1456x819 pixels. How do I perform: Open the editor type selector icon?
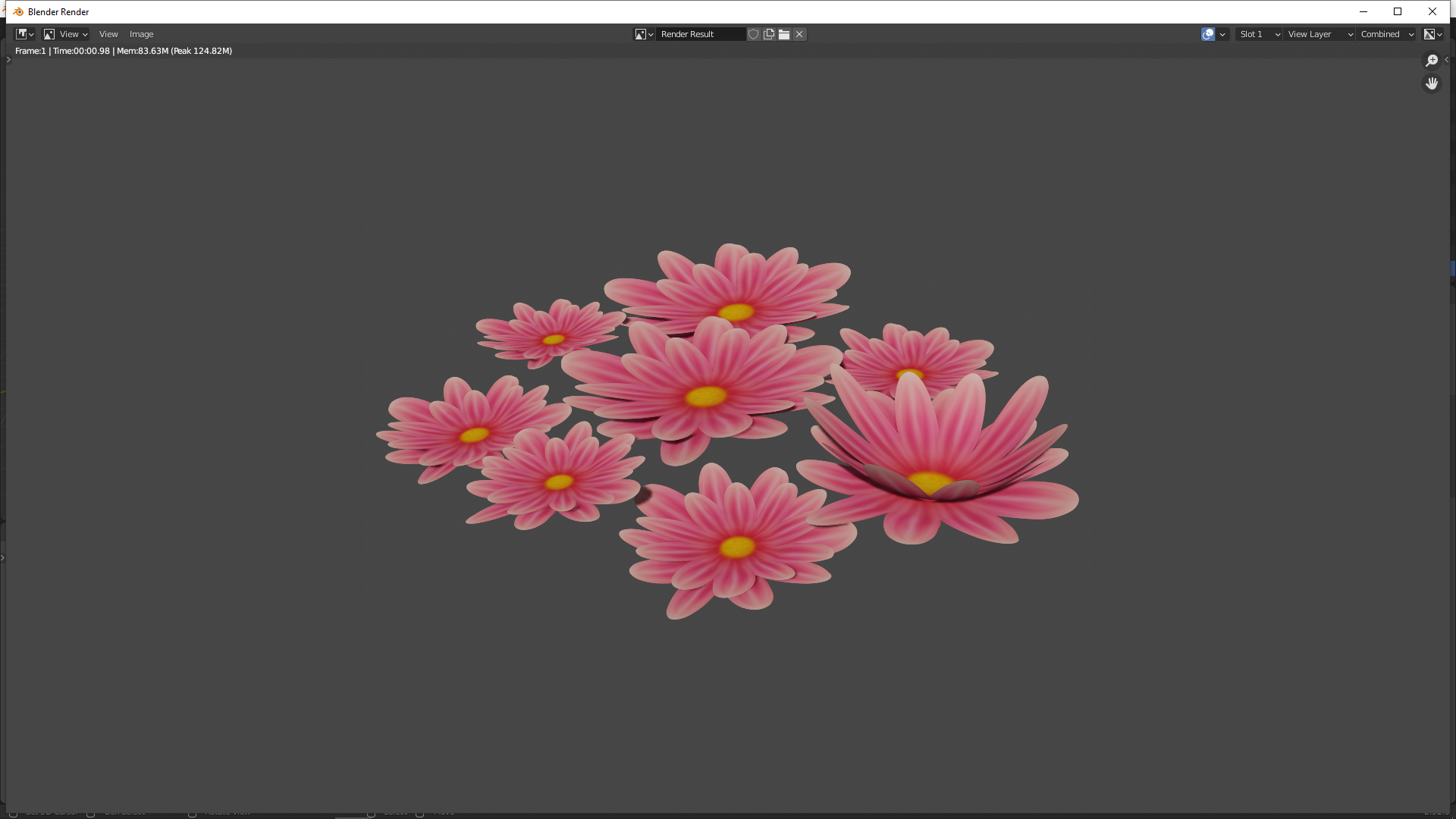click(24, 34)
